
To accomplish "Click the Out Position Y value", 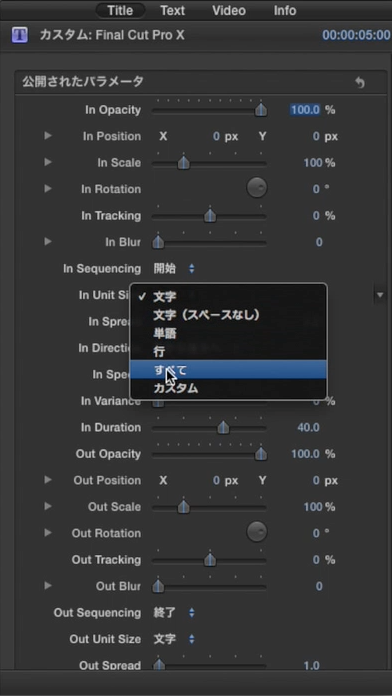I will pos(316,480).
